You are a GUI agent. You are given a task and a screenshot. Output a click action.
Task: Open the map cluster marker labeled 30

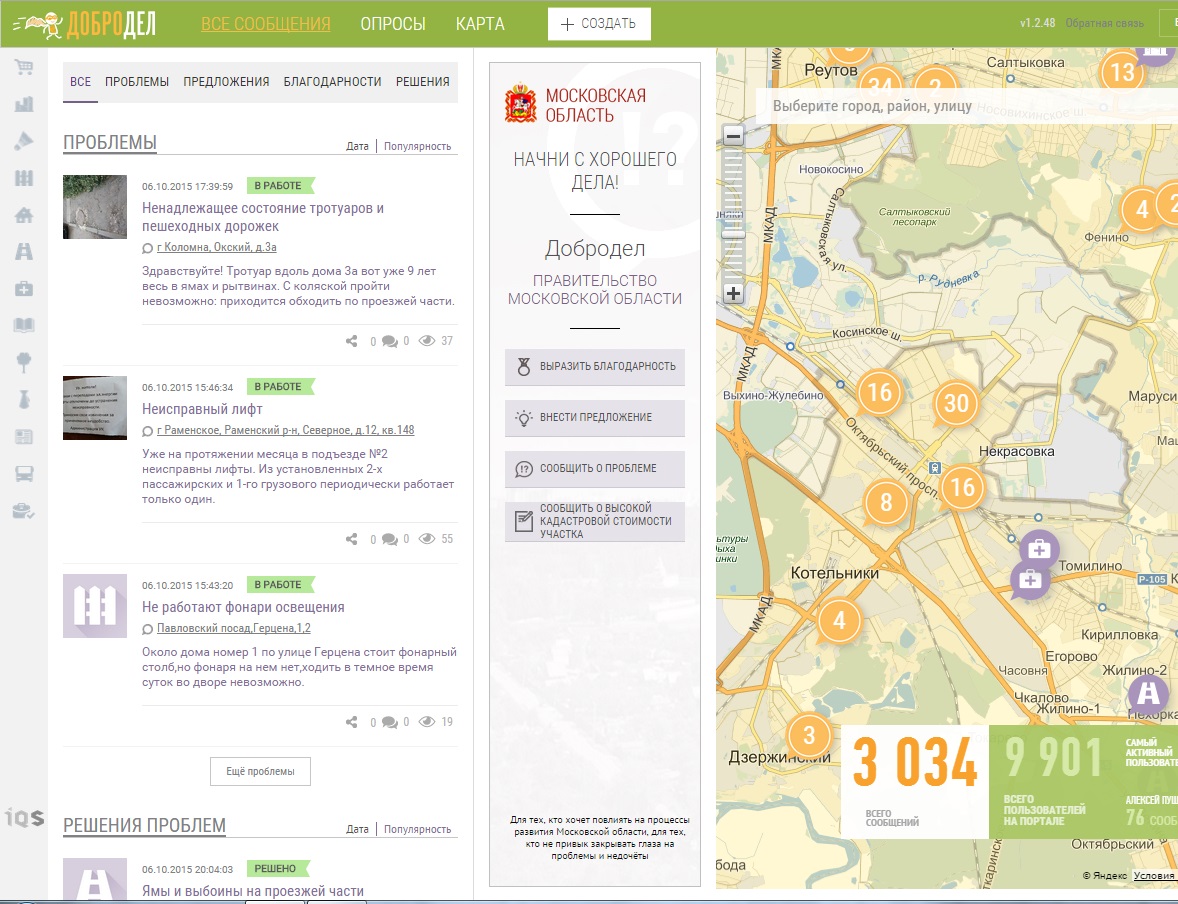pyautogui.click(x=956, y=403)
